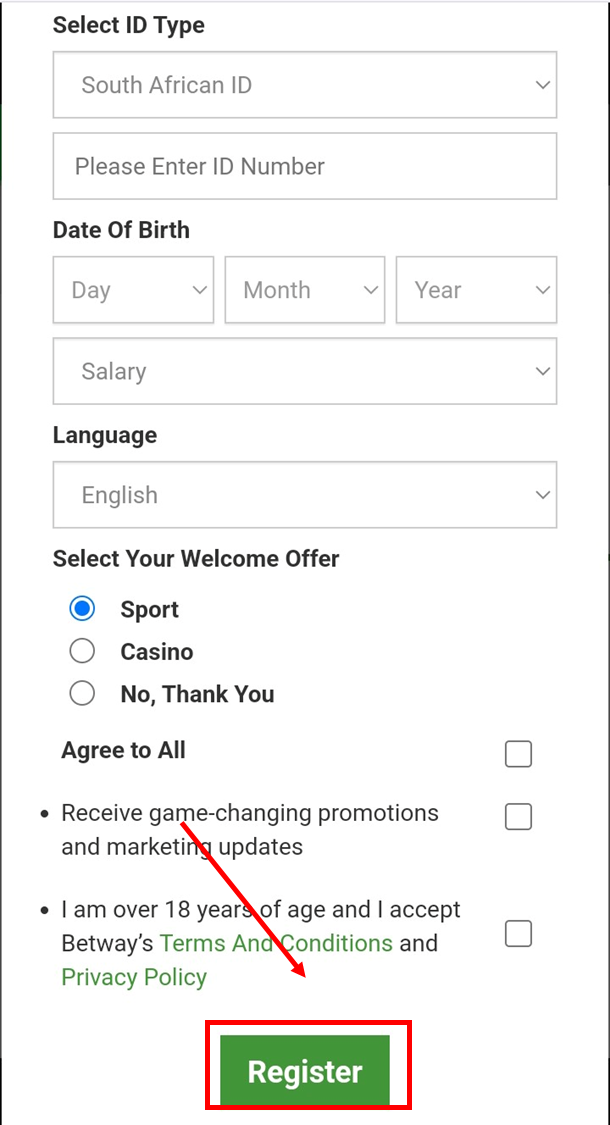610x1125 pixels.
Task: Select the No, Thank You option
Action: tap(82, 693)
